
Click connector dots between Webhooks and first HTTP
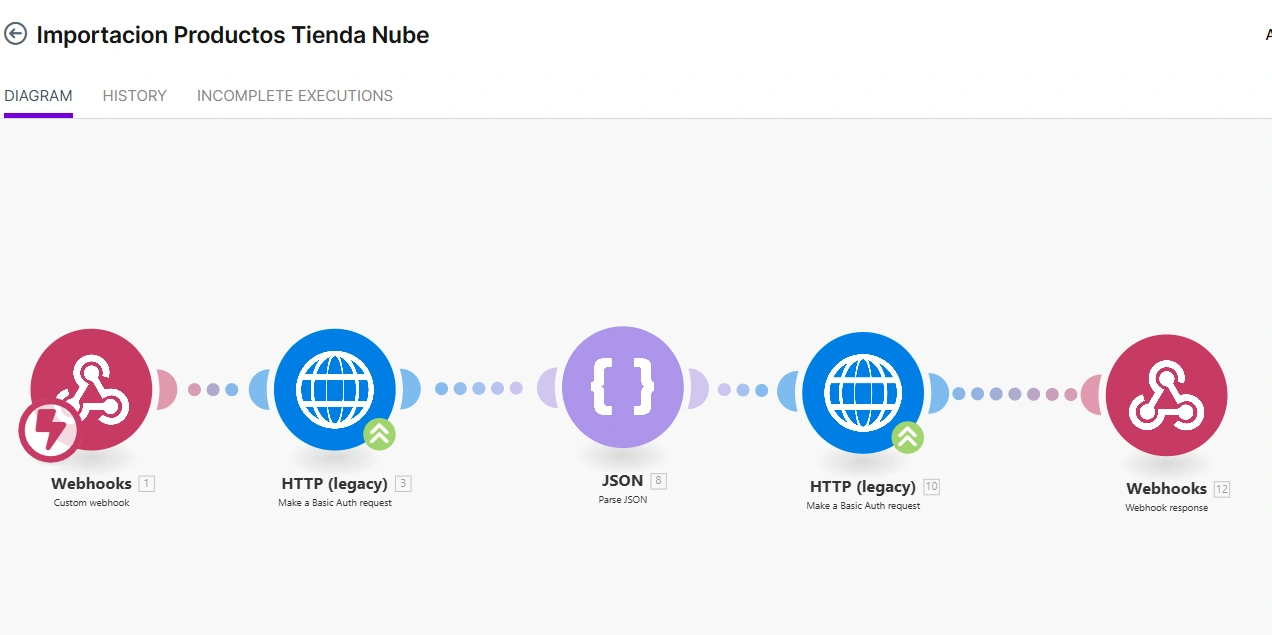click(213, 390)
